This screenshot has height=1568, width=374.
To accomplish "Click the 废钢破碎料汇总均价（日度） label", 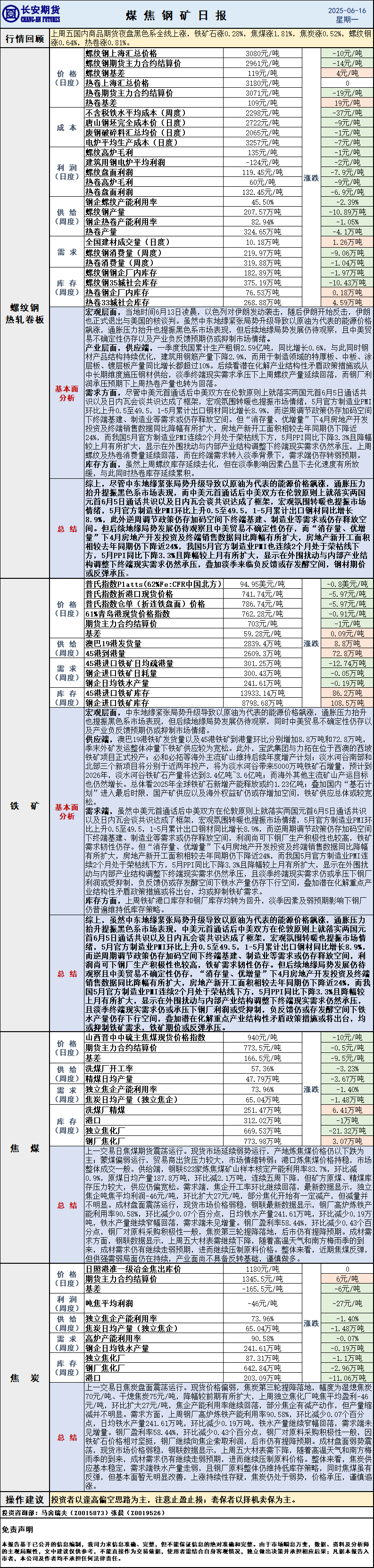I will tap(135, 133).
